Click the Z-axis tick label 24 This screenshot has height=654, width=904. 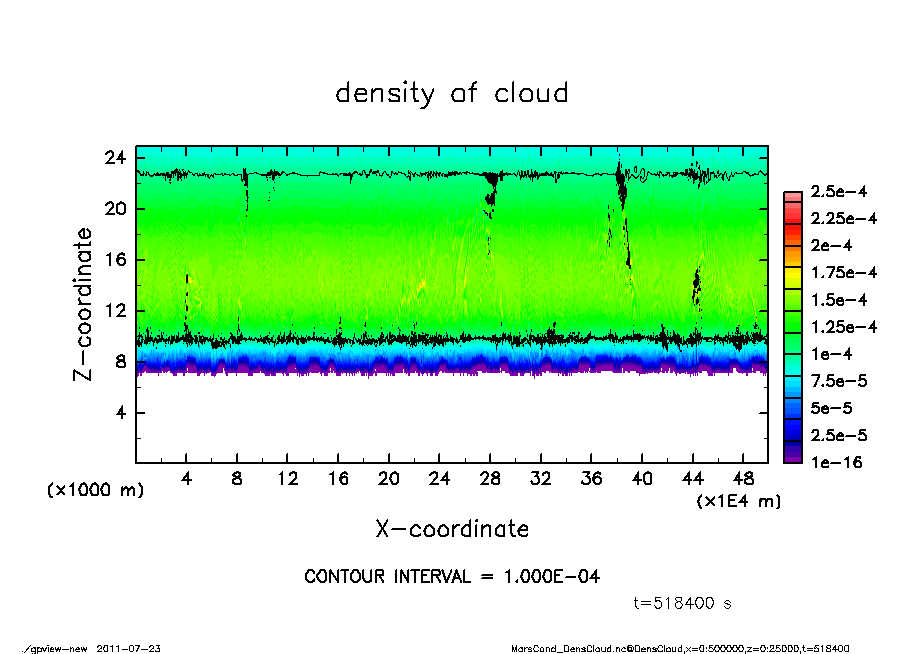tap(115, 157)
